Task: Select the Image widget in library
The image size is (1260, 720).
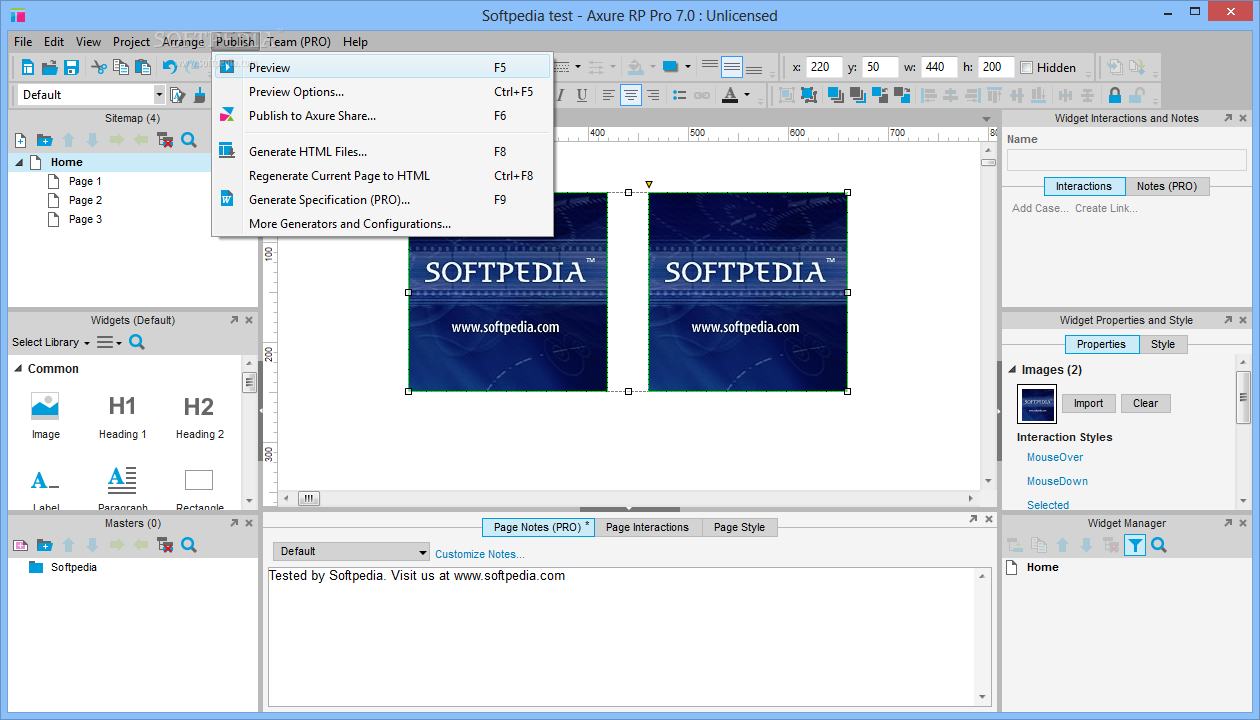Action: tap(45, 415)
